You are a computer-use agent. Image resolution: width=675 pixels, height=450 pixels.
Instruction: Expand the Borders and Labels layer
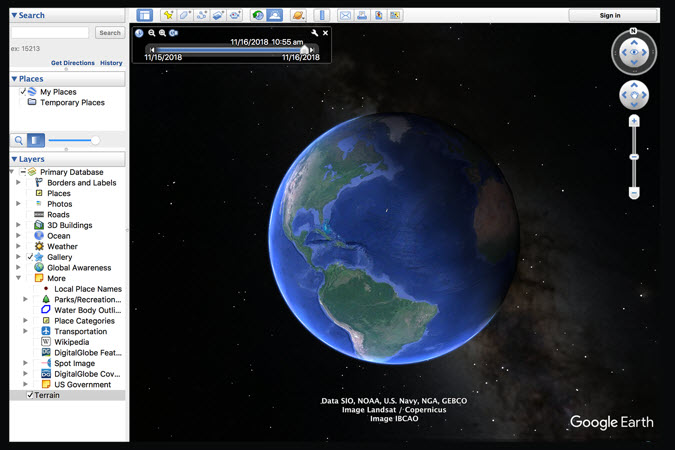click(x=18, y=183)
